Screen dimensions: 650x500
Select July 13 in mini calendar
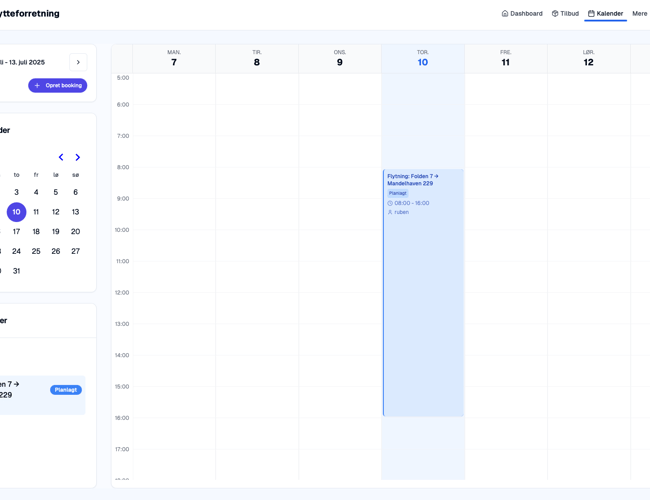point(75,212)
